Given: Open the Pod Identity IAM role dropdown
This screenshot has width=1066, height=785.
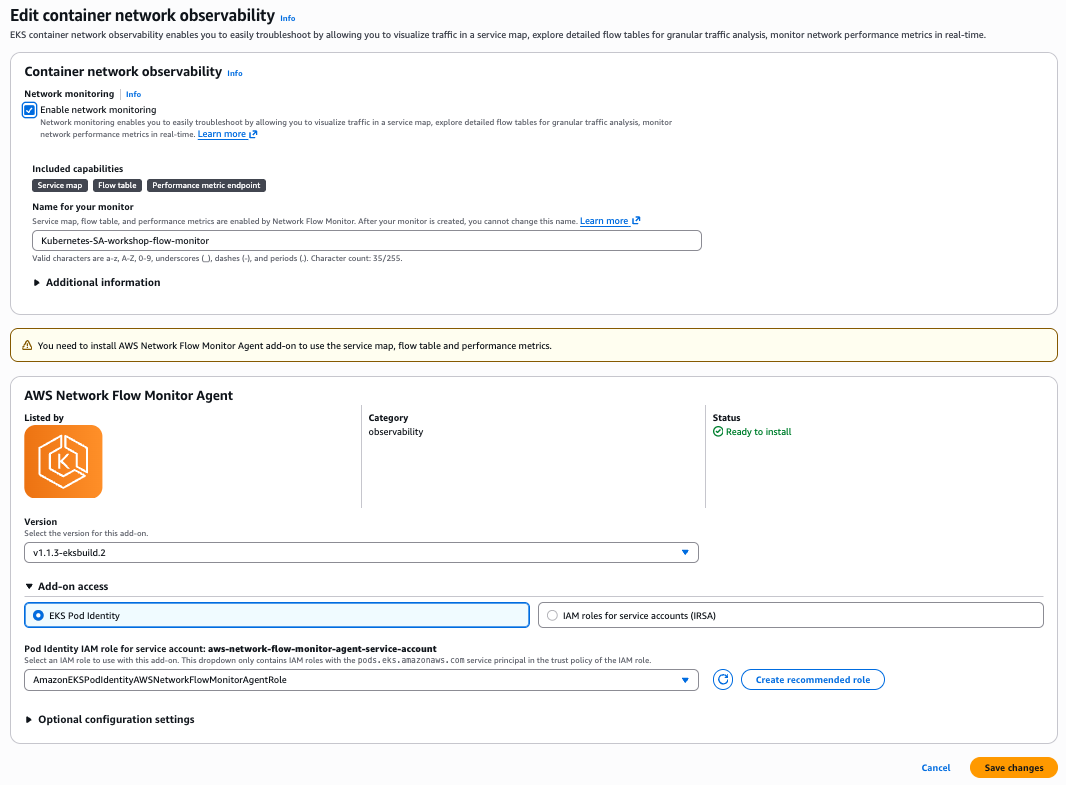Looking at the screenshot, I should 361,680.
